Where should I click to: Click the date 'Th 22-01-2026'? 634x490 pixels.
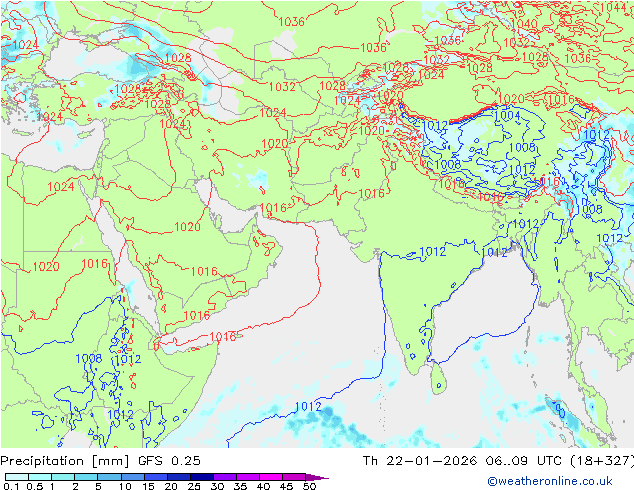pos(420,461)
